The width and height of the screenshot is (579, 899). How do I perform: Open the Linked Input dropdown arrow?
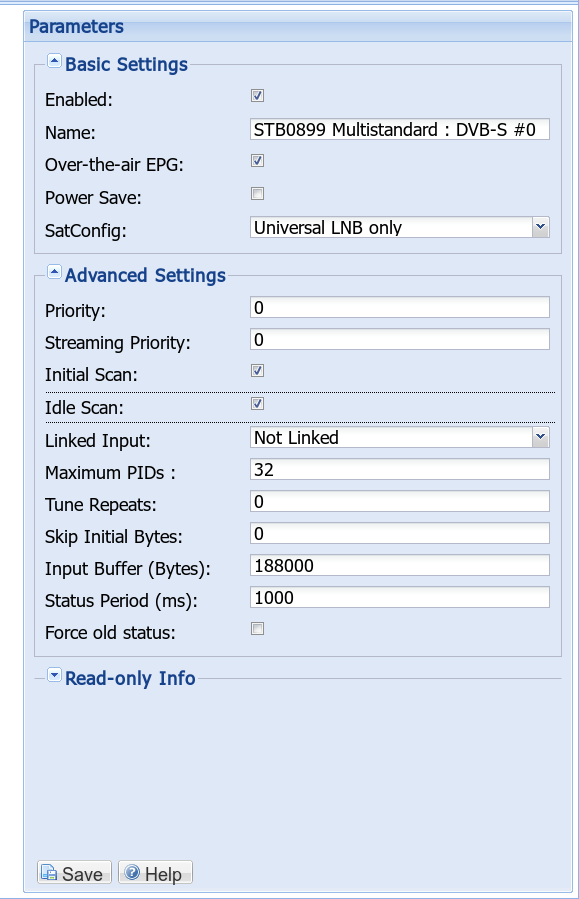coord(541,437)
